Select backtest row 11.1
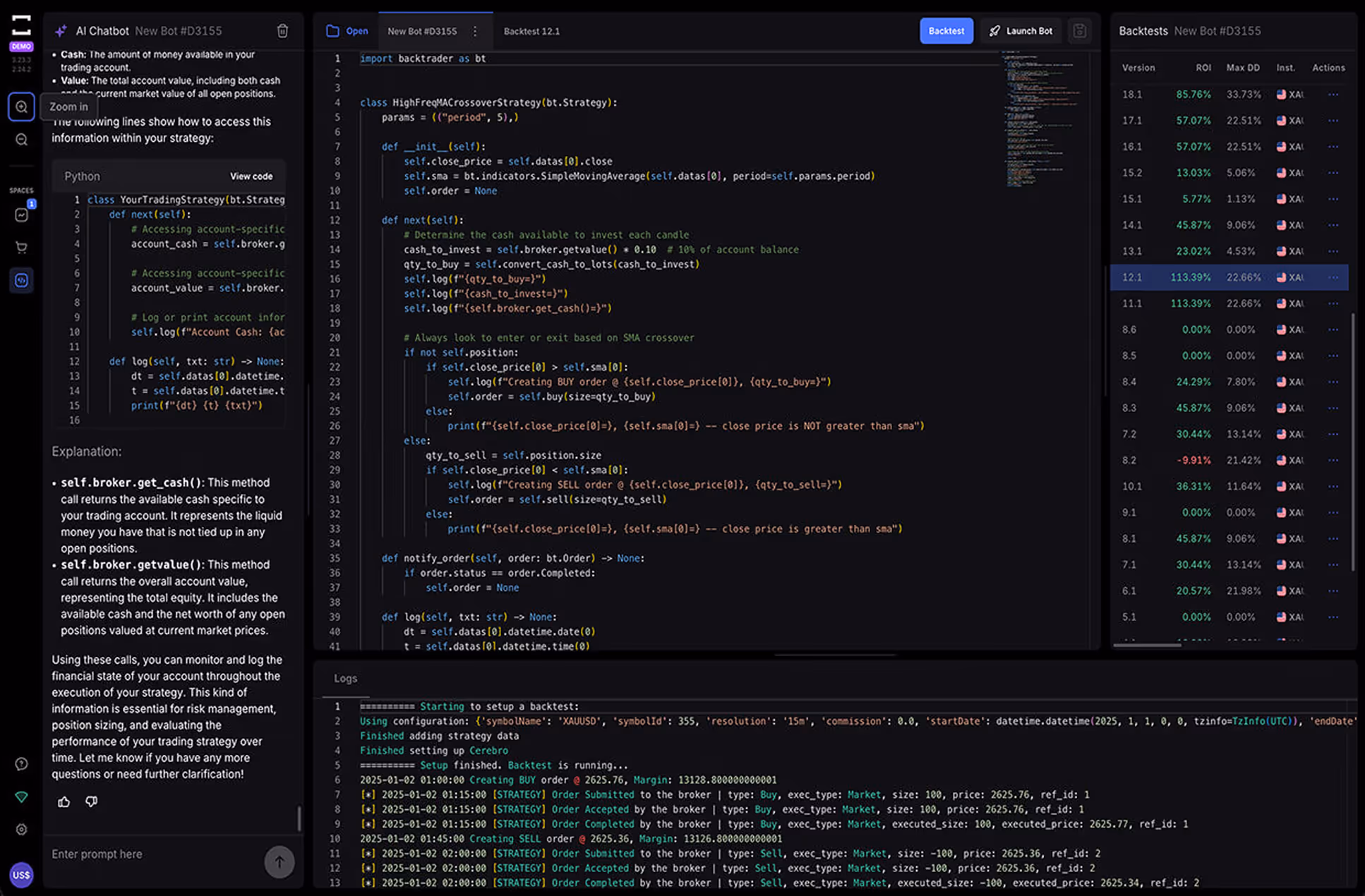1365x896 pixels. tap(1229, 303)
